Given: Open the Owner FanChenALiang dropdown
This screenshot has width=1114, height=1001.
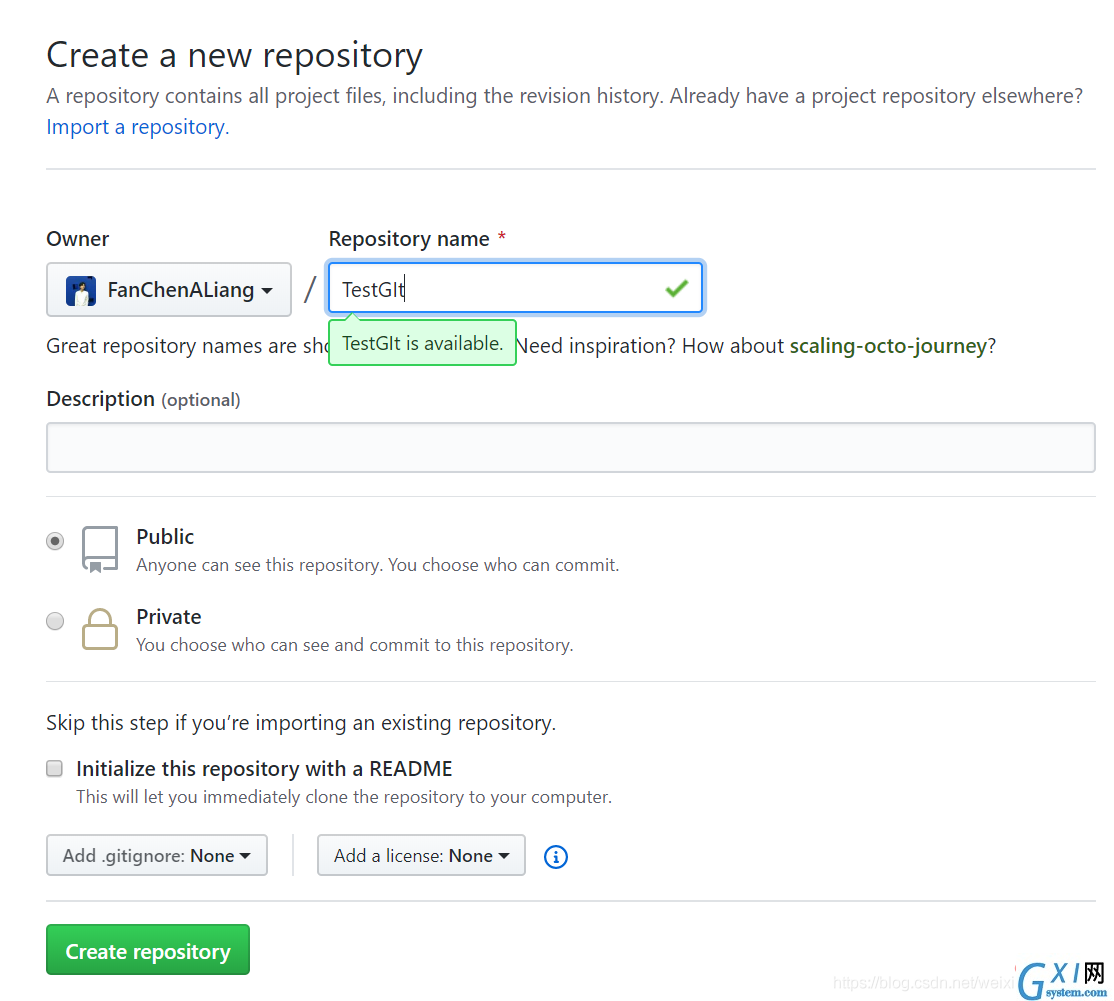Looking at the screenshot, I should tap(169, 290).
